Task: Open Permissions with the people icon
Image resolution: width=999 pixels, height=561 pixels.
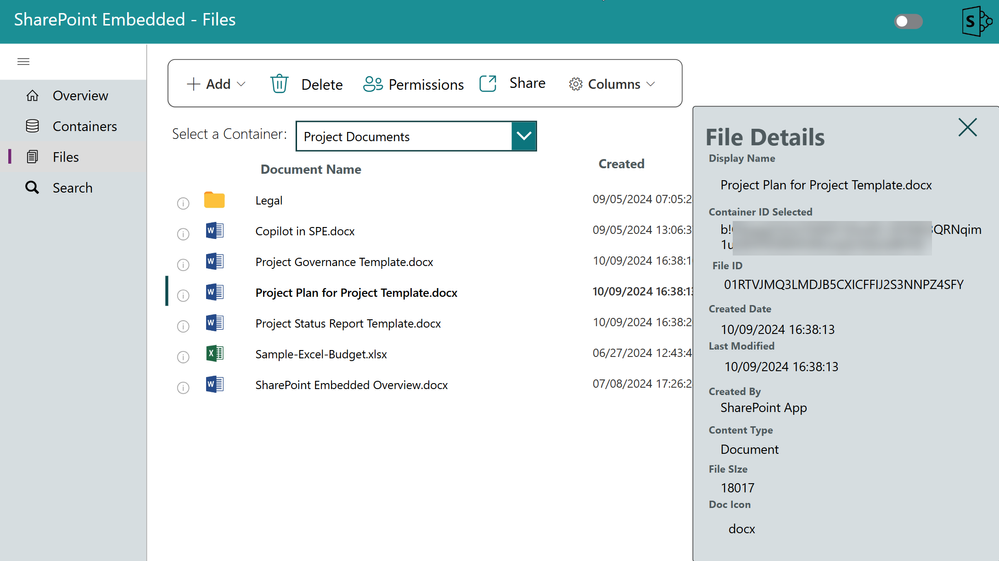Action: pyautogui.click(x=373, y=84)
